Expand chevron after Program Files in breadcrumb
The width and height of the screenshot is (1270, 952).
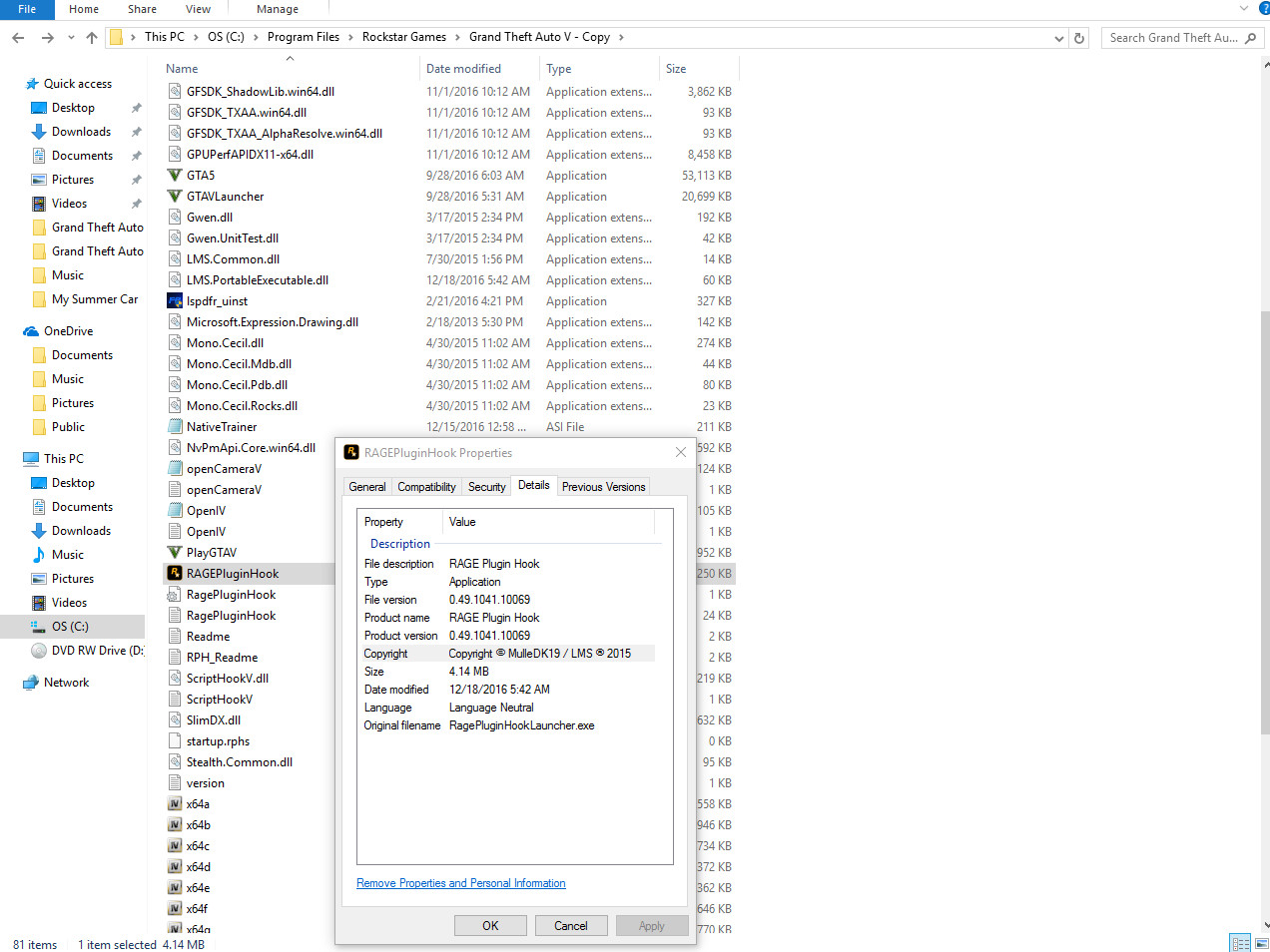(350, 37)
